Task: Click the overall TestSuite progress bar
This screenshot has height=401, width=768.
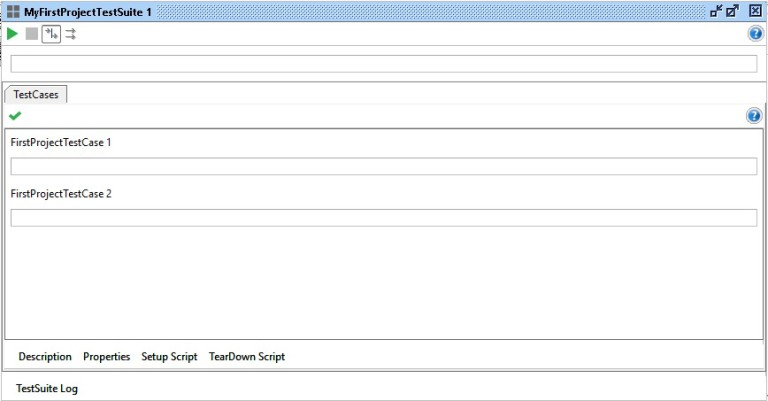Action: tap(384, 64)
